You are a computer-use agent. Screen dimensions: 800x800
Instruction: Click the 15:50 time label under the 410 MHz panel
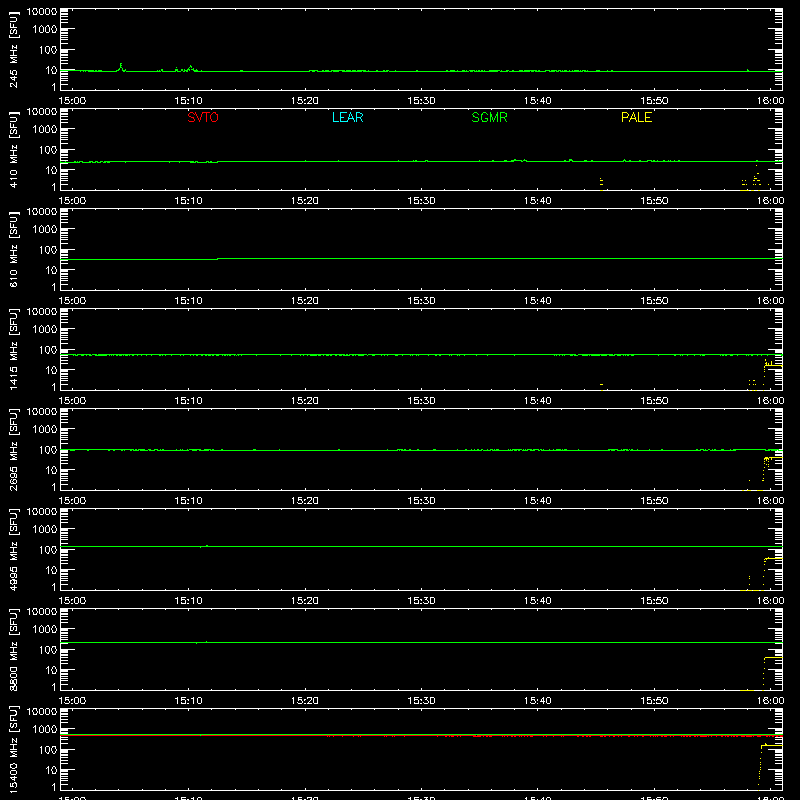[654, 201]
